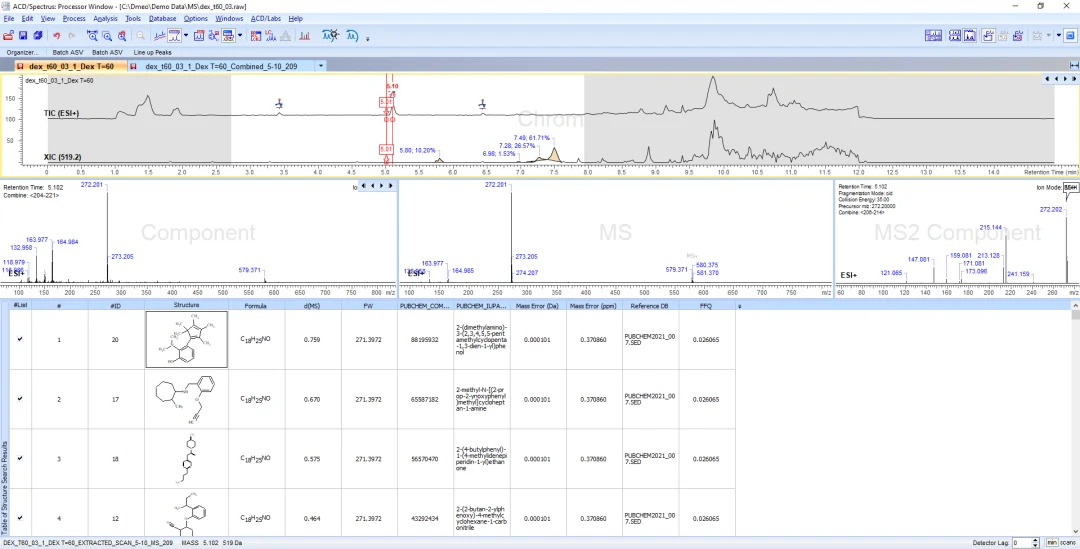Screen dimensions: 1080x549
Task: Click the pin-width icon at the right end of the tab bar
Action: 1073,65
